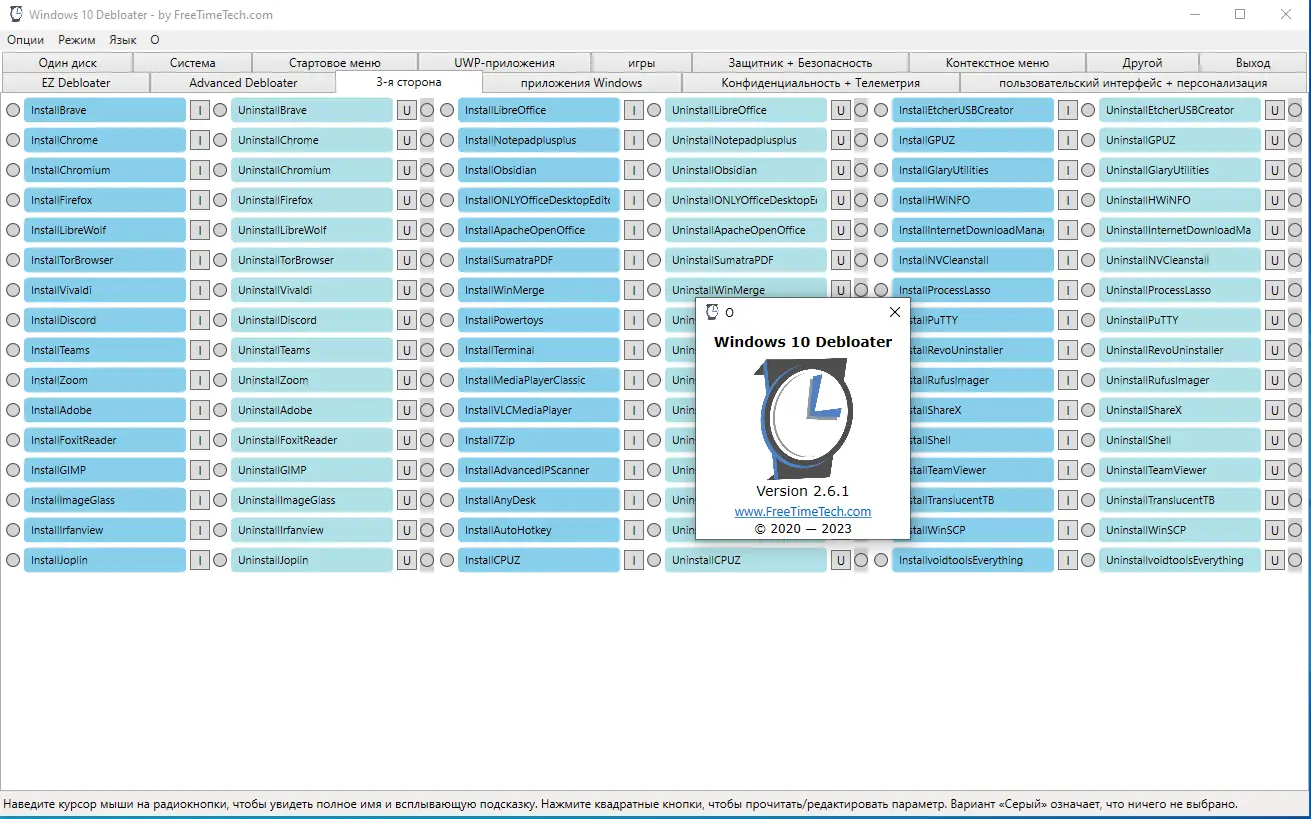1311x819 pixels.
Task: Click the I button beside InstallObsidian
Action: [x=633, y=170]
